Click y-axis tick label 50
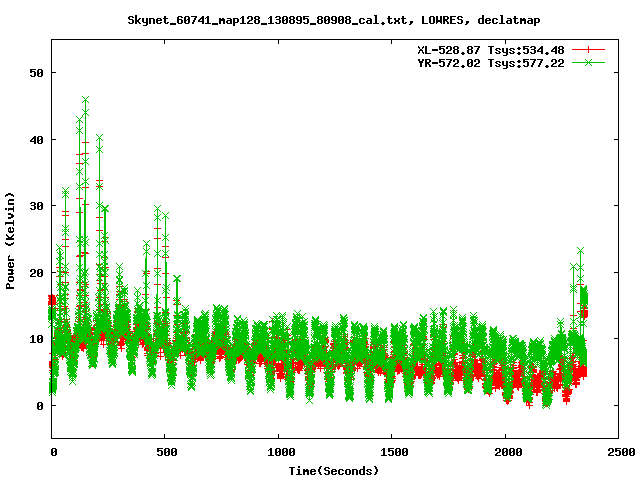 click(36, 73)
